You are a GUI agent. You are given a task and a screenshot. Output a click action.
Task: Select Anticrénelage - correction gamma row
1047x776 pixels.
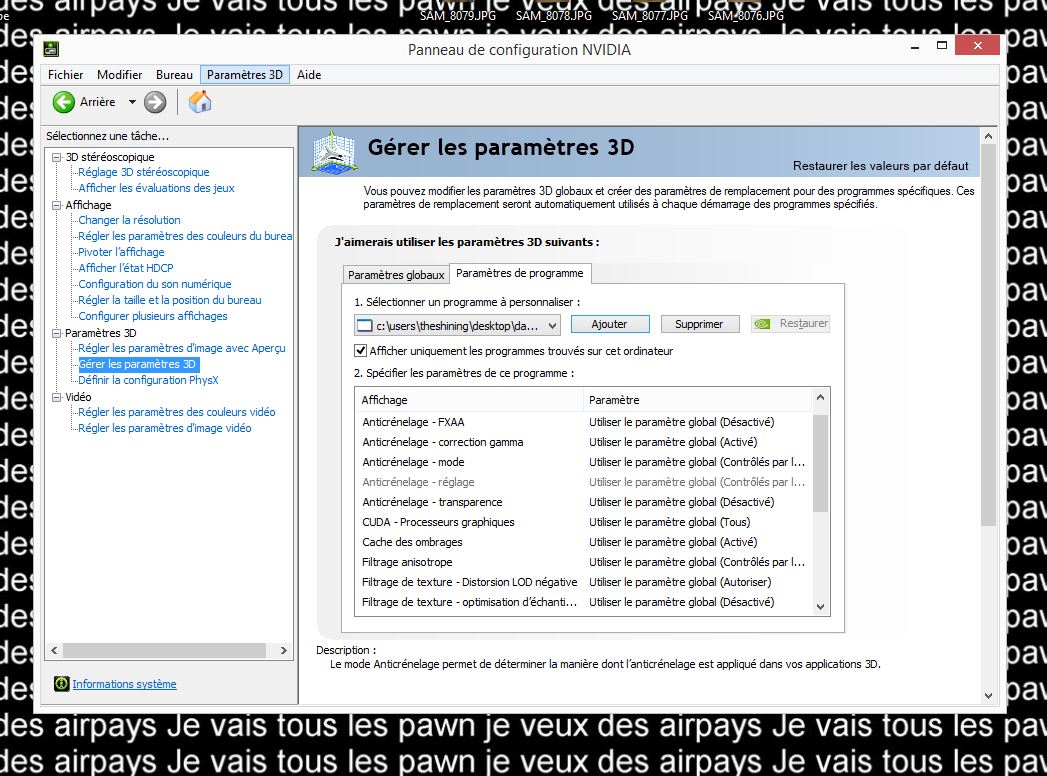click(x=584, y=442)
